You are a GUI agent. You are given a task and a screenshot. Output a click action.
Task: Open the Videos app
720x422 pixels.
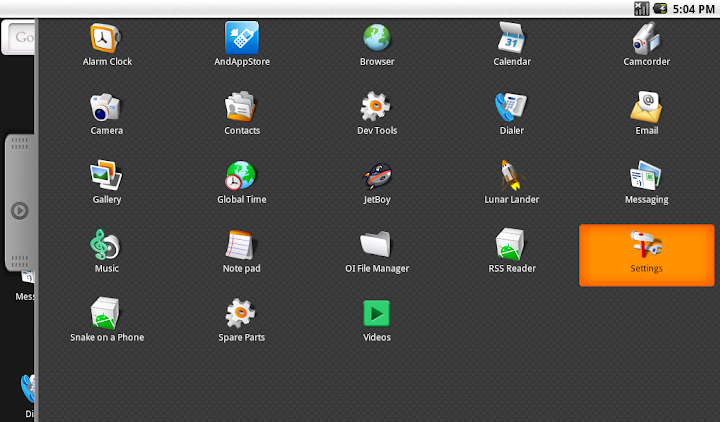coord(377,320)
